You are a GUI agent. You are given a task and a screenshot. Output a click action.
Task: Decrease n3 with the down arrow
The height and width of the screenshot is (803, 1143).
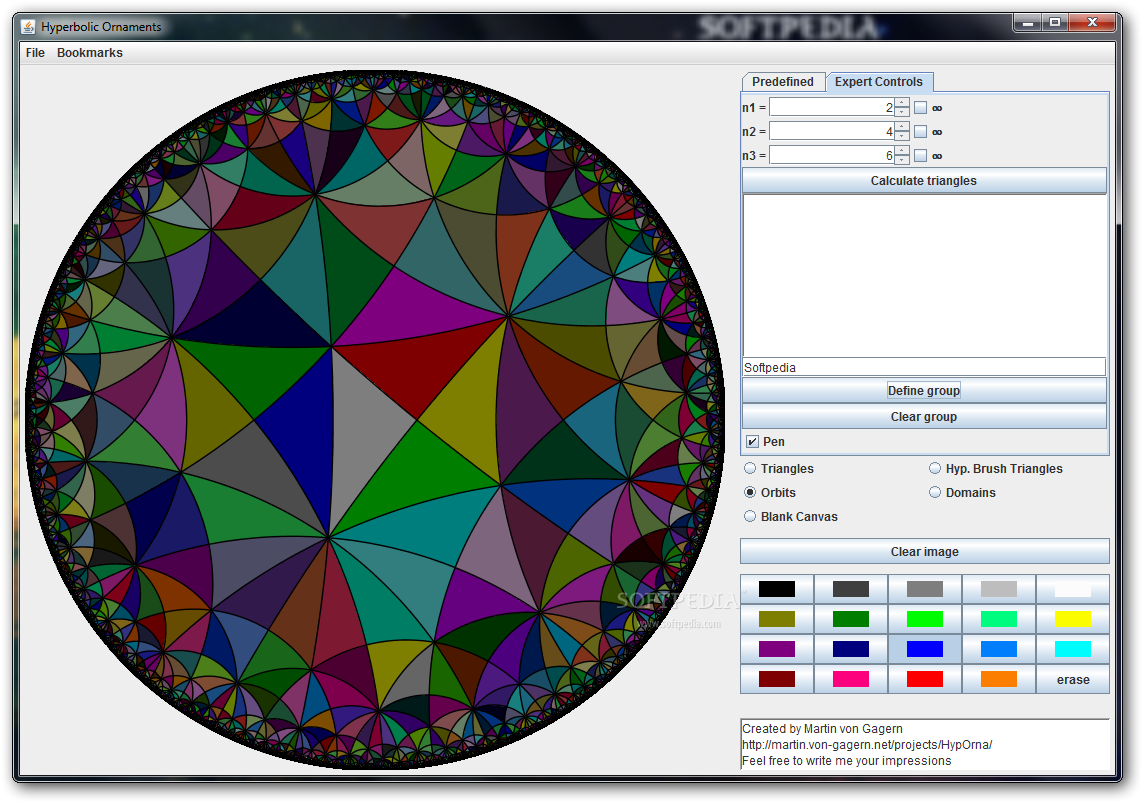(902, 160)
